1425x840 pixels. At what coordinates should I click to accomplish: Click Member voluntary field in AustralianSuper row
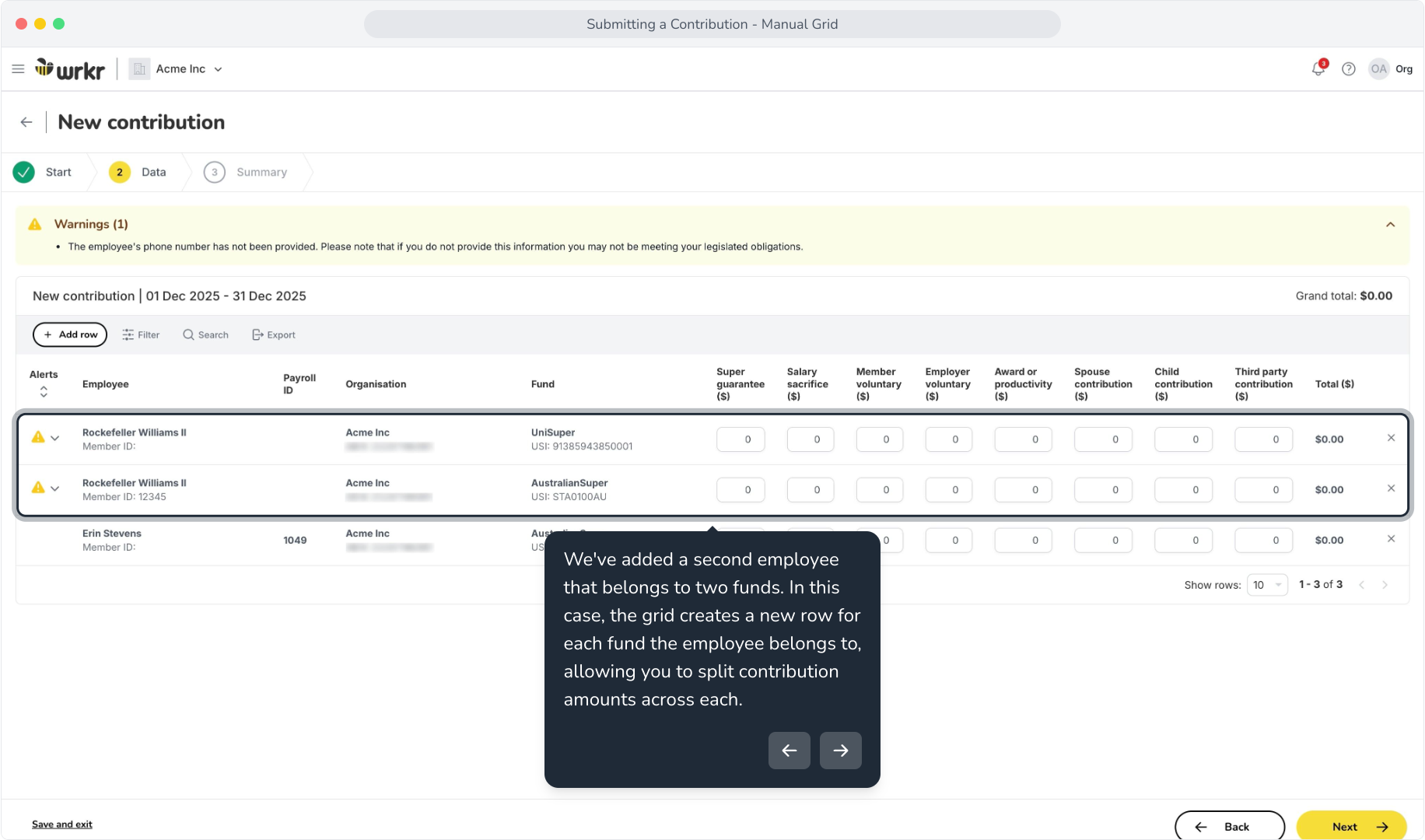point(879,490)
